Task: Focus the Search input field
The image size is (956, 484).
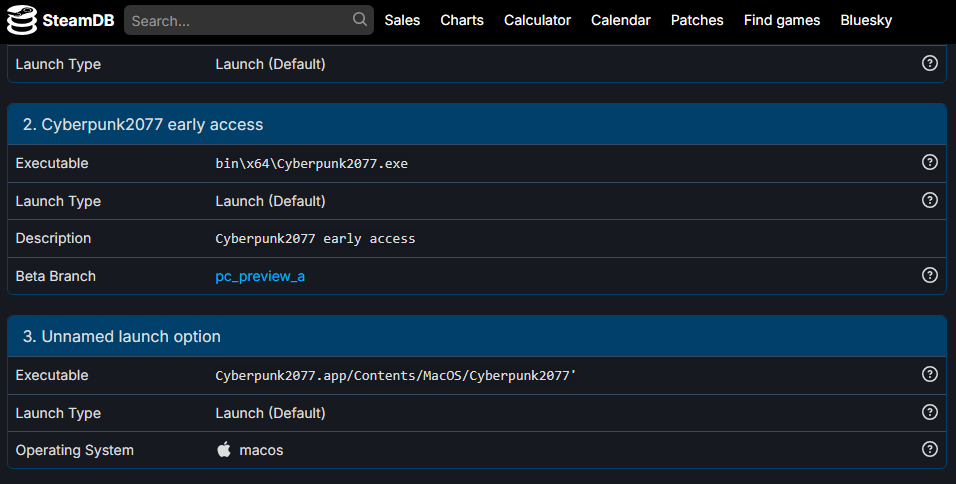Action: (240, 20)
